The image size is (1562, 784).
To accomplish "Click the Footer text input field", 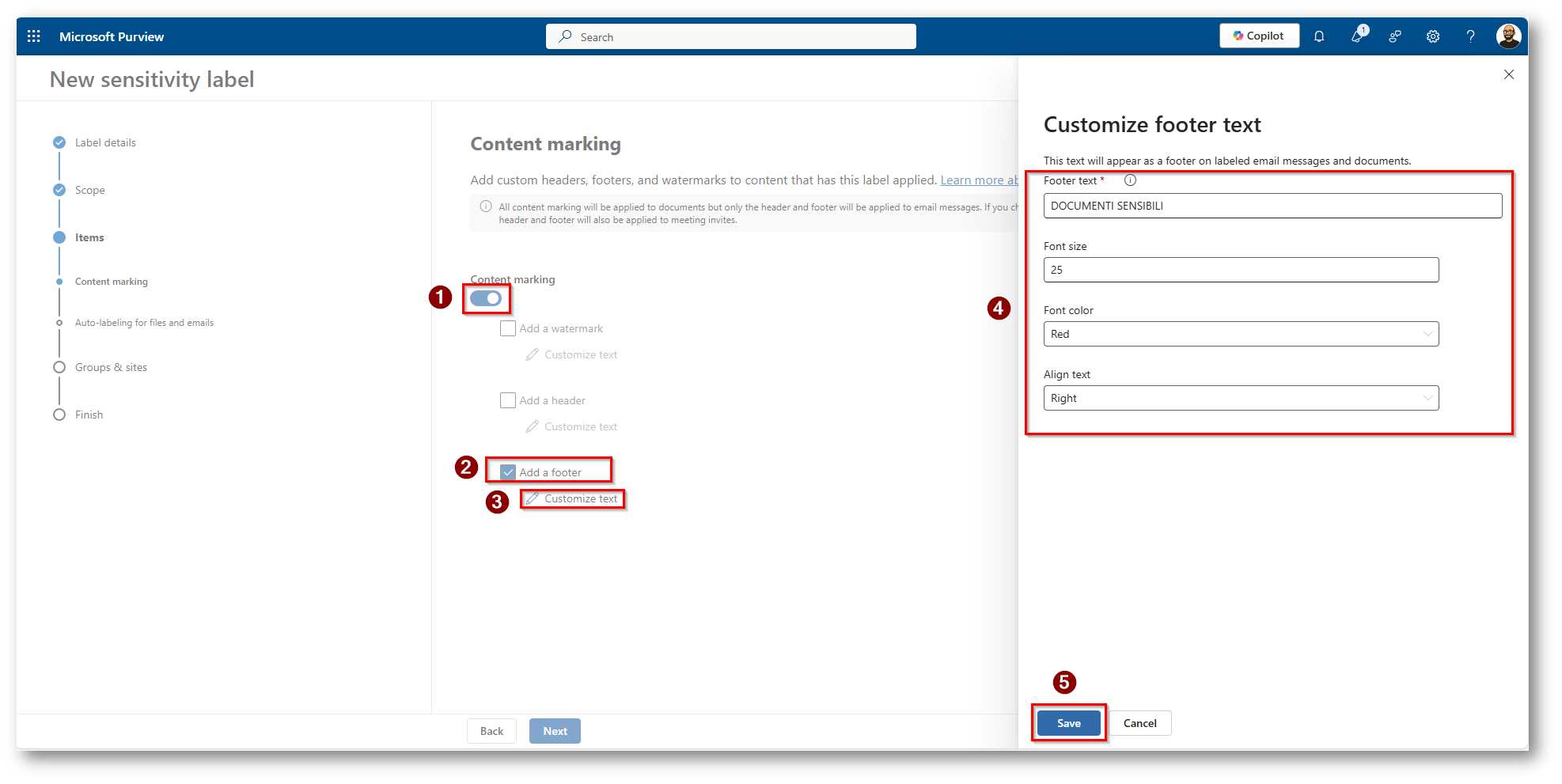I will [x=1272, y=206].
